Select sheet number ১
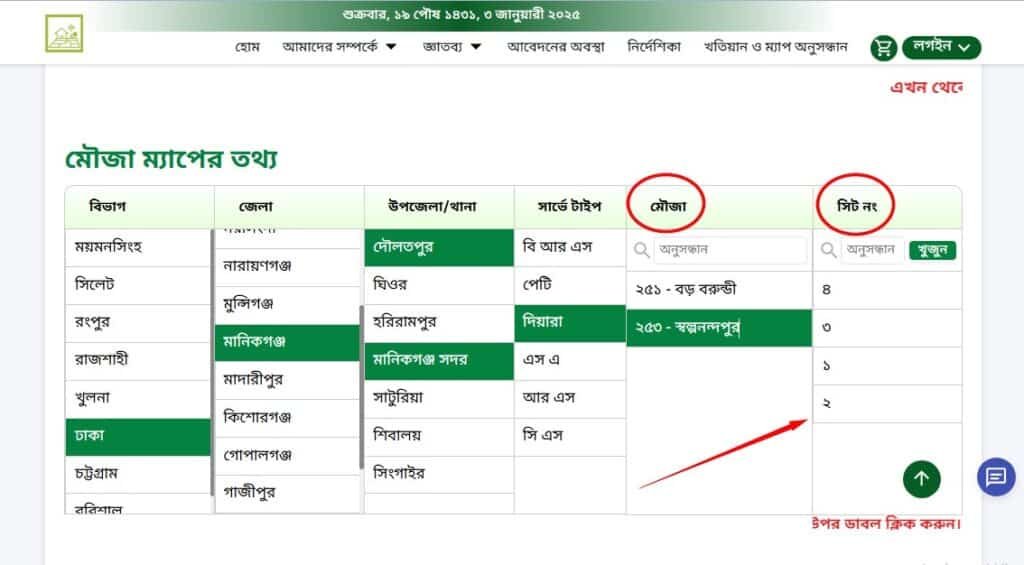 [x=888, y=365]
